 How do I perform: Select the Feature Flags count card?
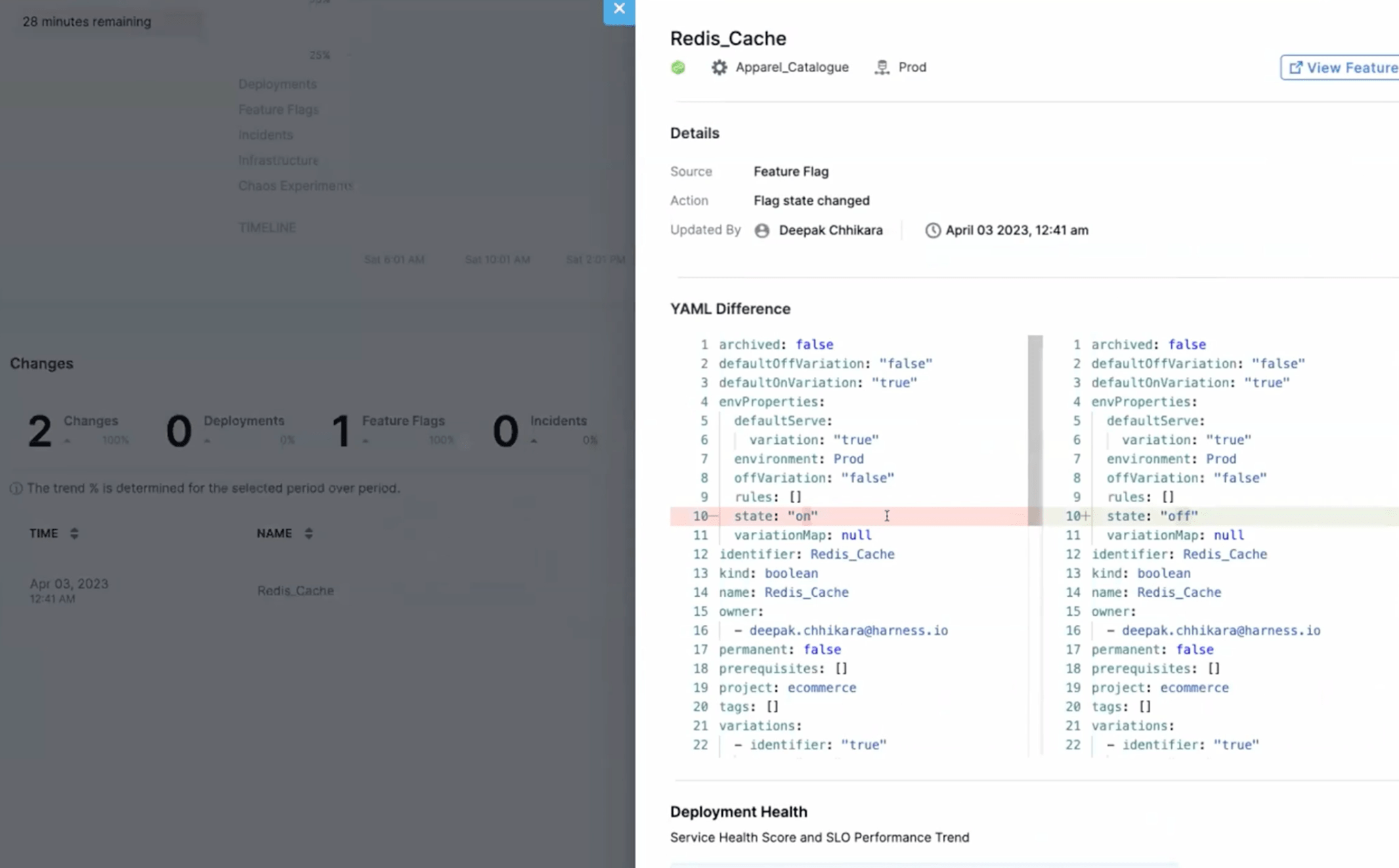click(x=394, y=430)
